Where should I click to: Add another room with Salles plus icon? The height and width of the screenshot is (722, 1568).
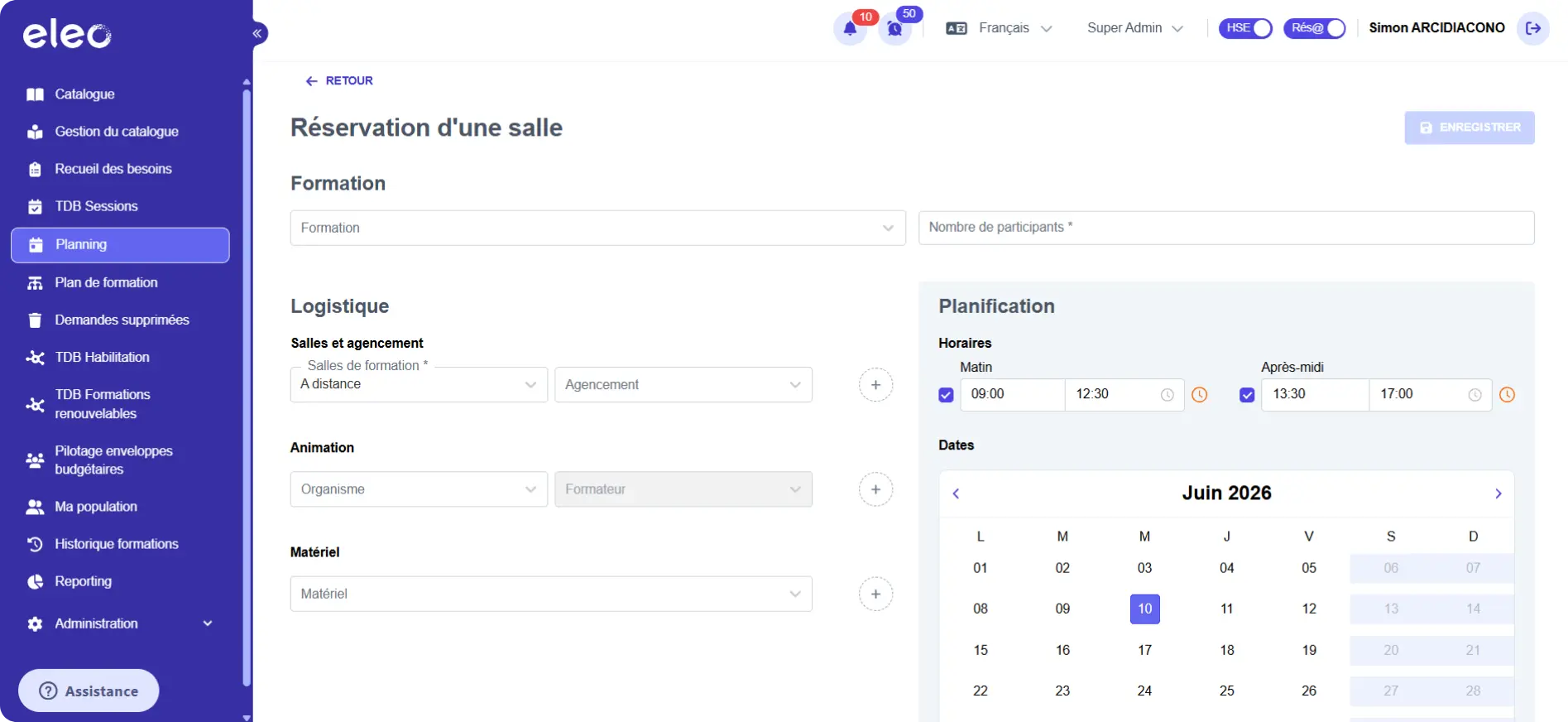click(875, 385)
